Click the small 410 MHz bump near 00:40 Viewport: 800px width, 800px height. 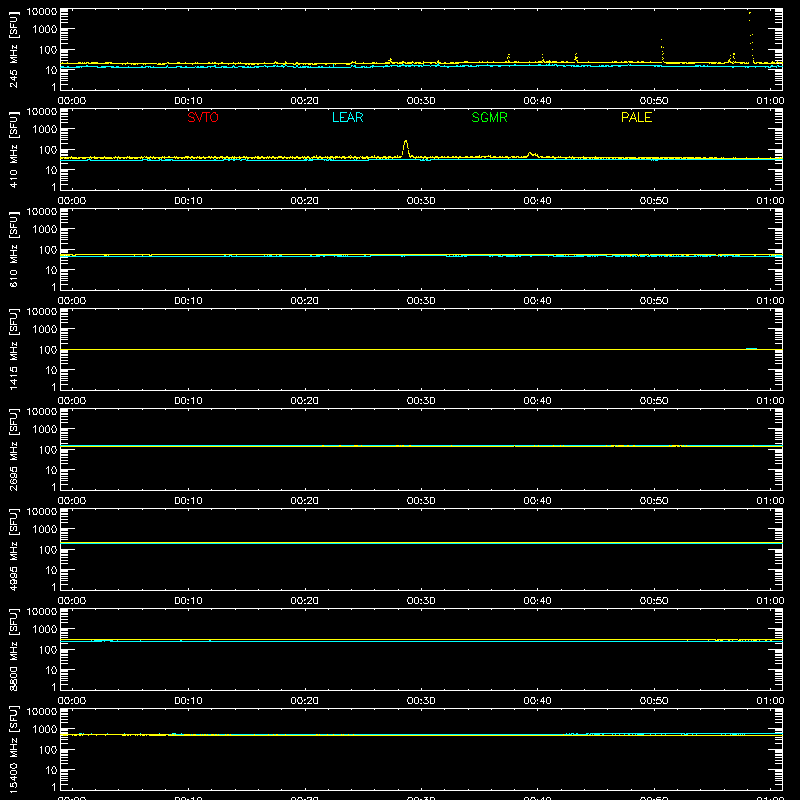(532, 154)
